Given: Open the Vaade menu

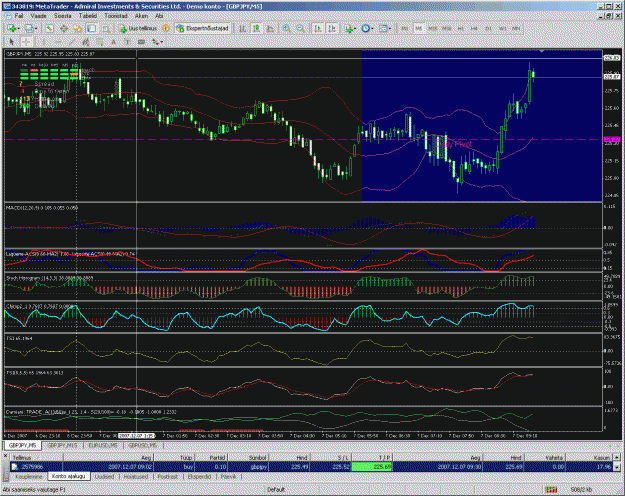Looking at the screenshot, I should [x=39, y=16].
